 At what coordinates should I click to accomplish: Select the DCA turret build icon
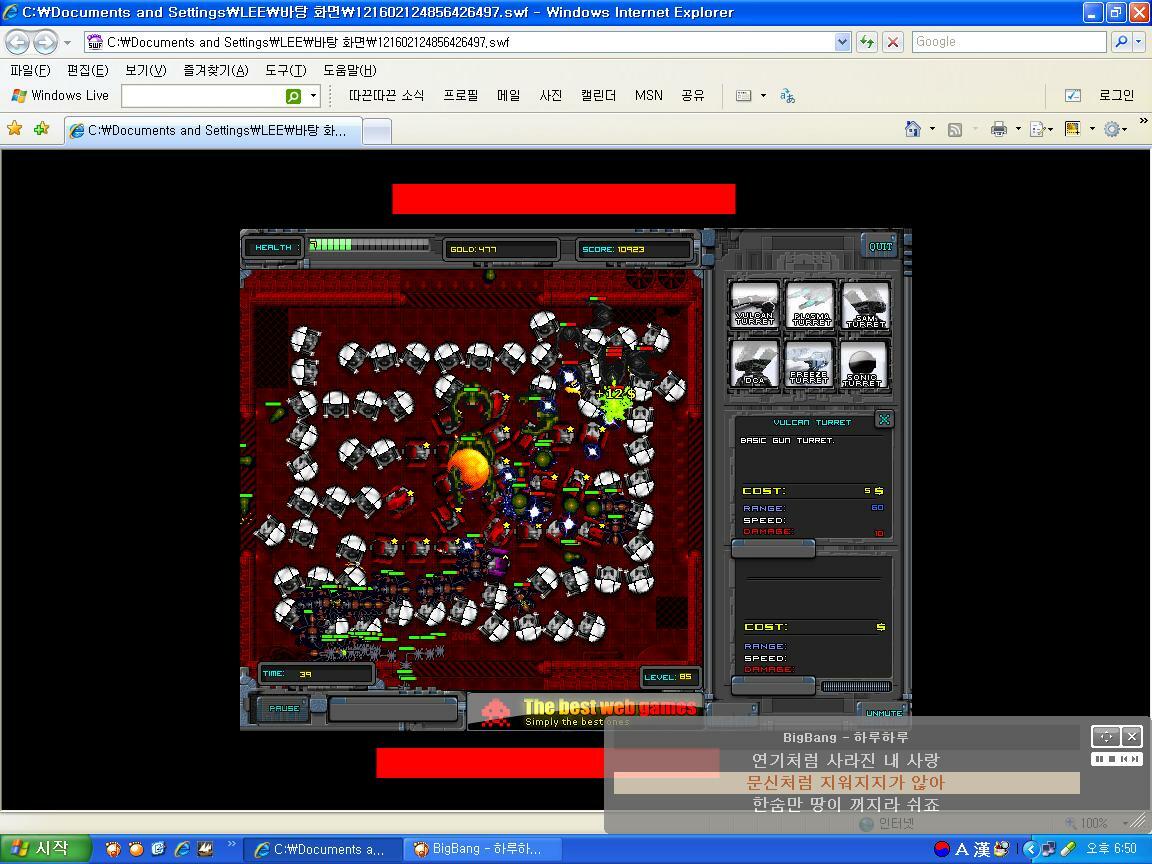point(754,364)
